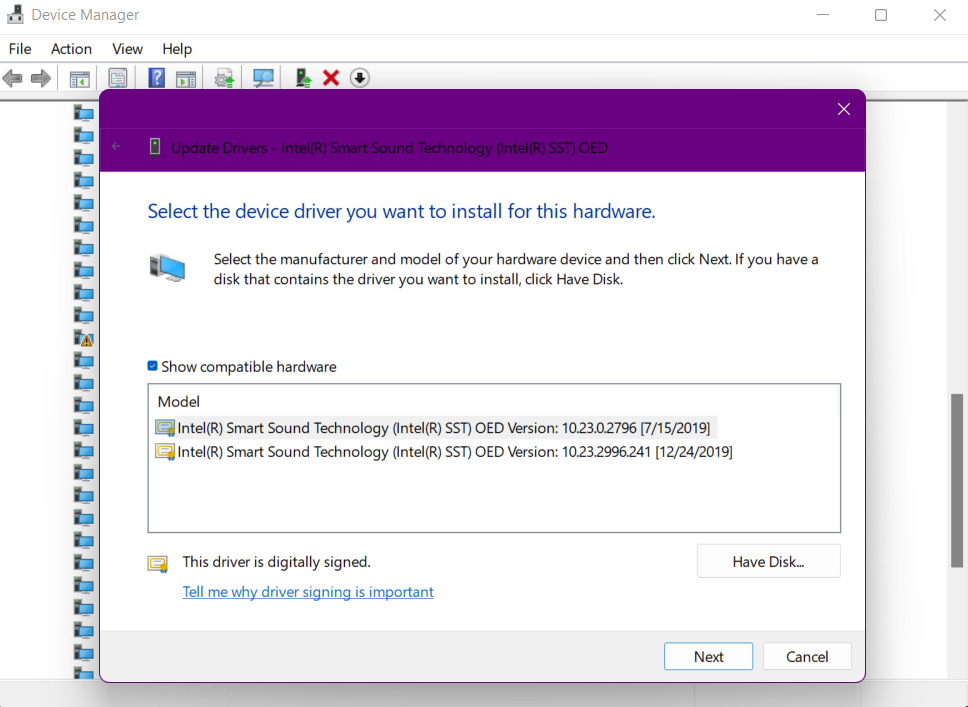The height and width of the screenshot is (707, 968).
Task: Click the Scan for hardware changes icon
Action: point(264,78)
